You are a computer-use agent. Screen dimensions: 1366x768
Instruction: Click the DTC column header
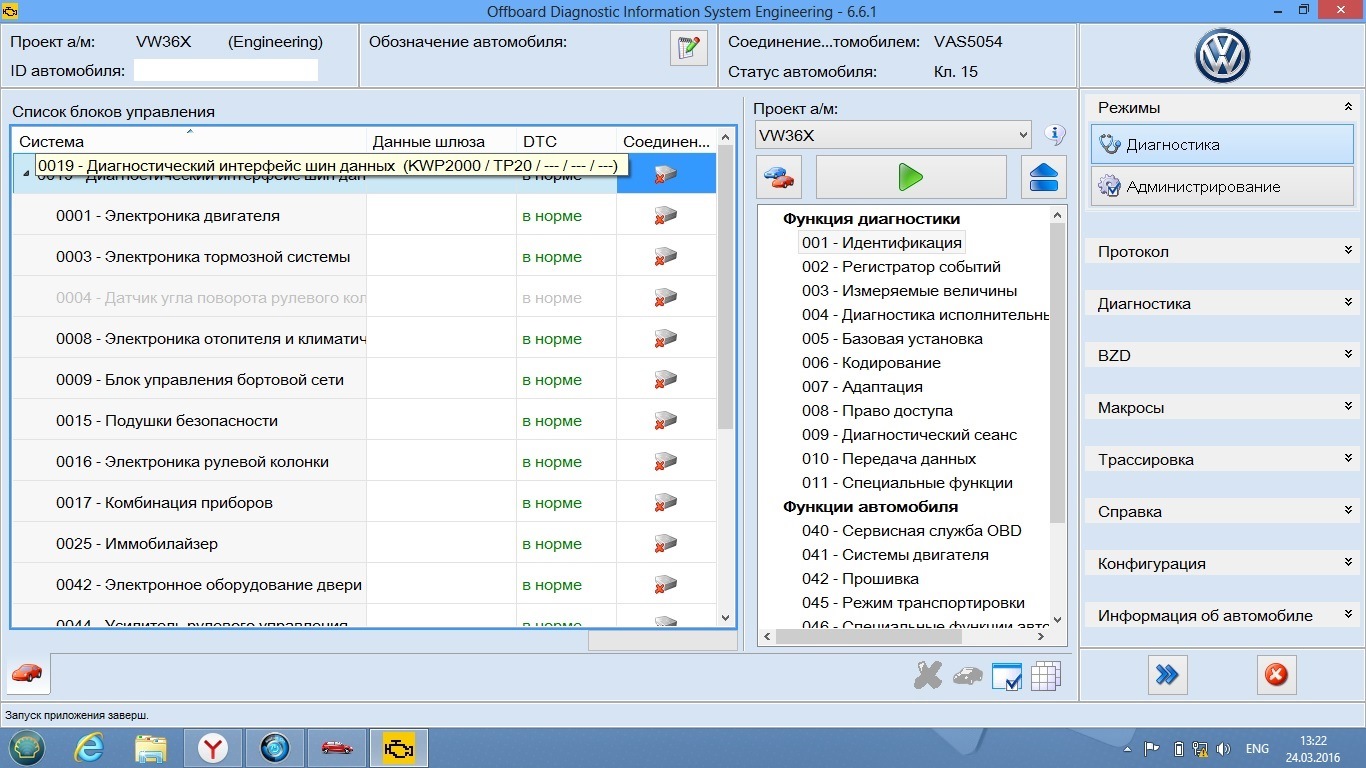(566, 141)
